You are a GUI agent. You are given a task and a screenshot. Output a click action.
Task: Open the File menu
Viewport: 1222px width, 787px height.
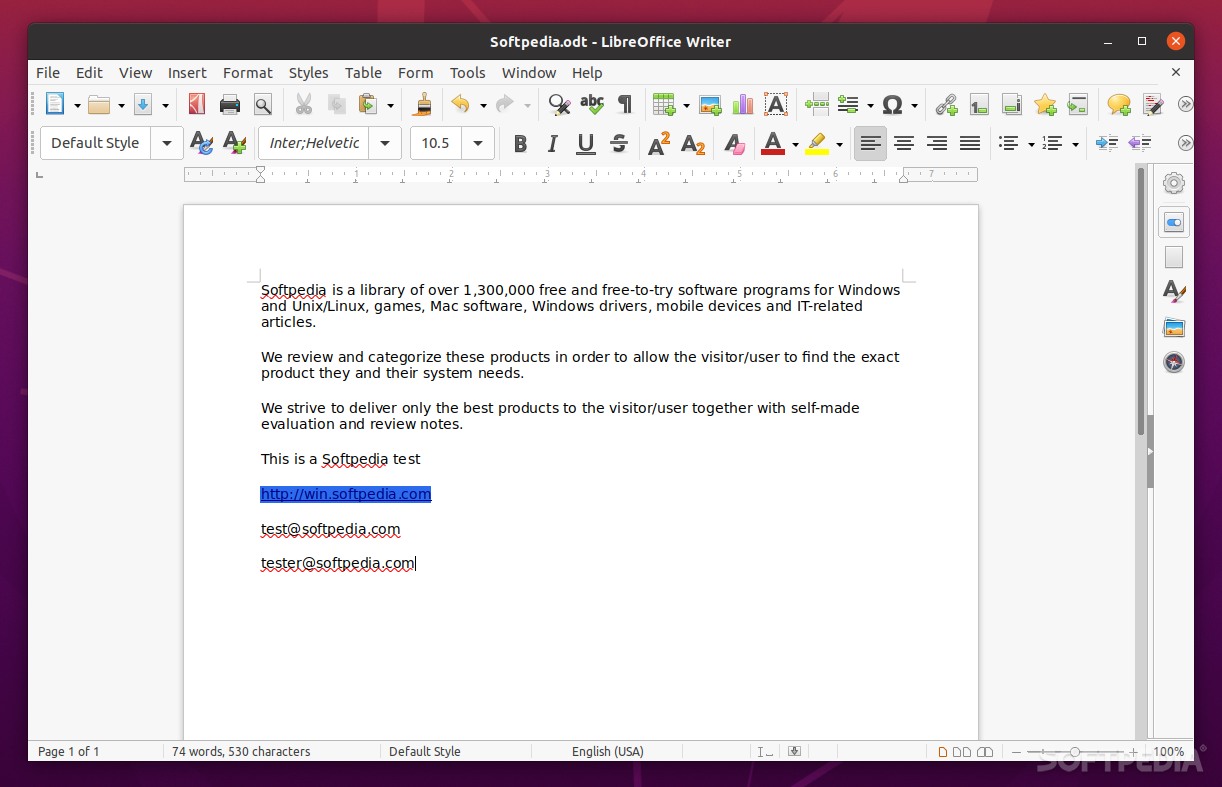coord(48,72)
